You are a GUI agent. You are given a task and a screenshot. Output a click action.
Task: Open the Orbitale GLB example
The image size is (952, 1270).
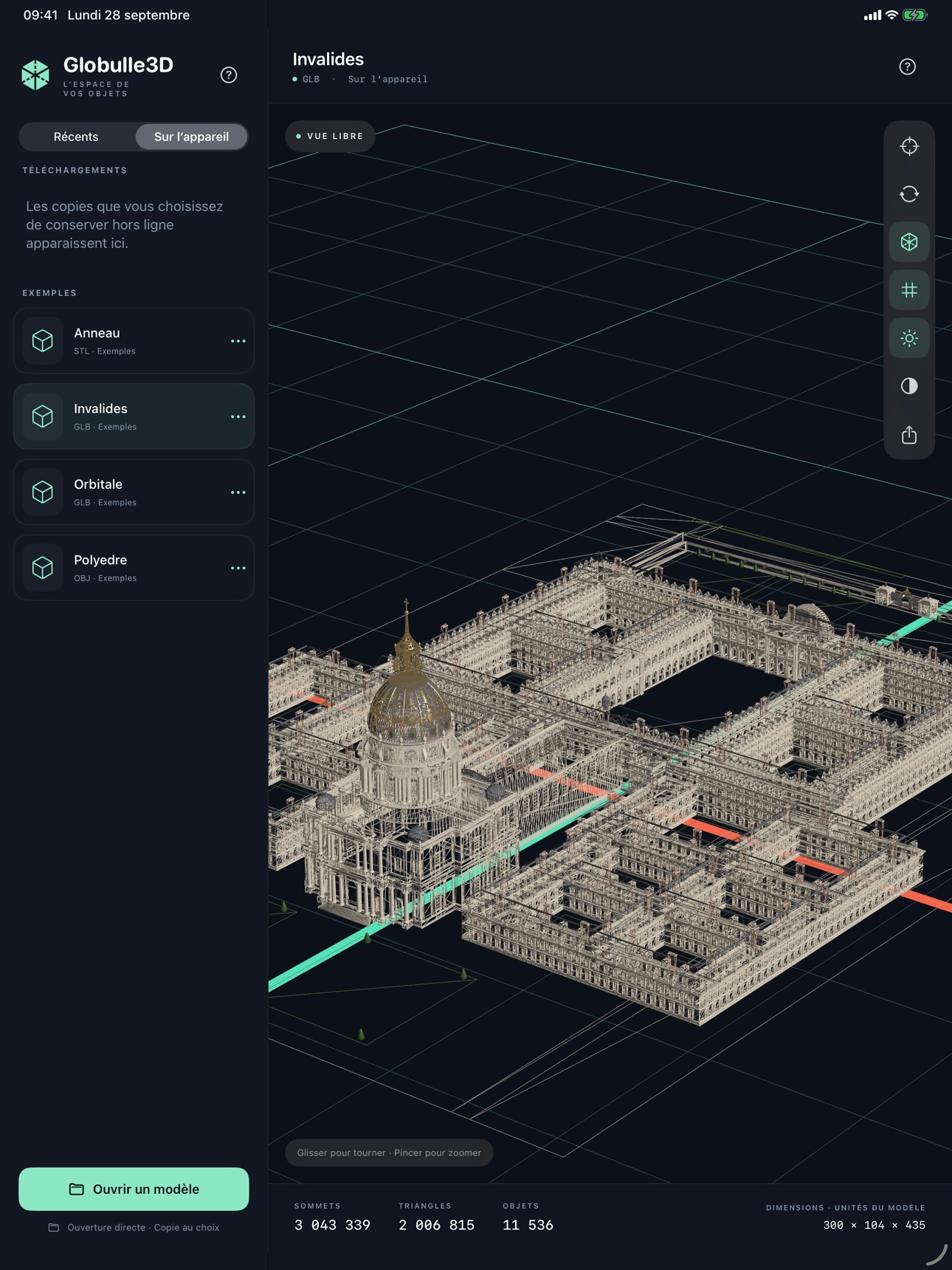[134, 492]
